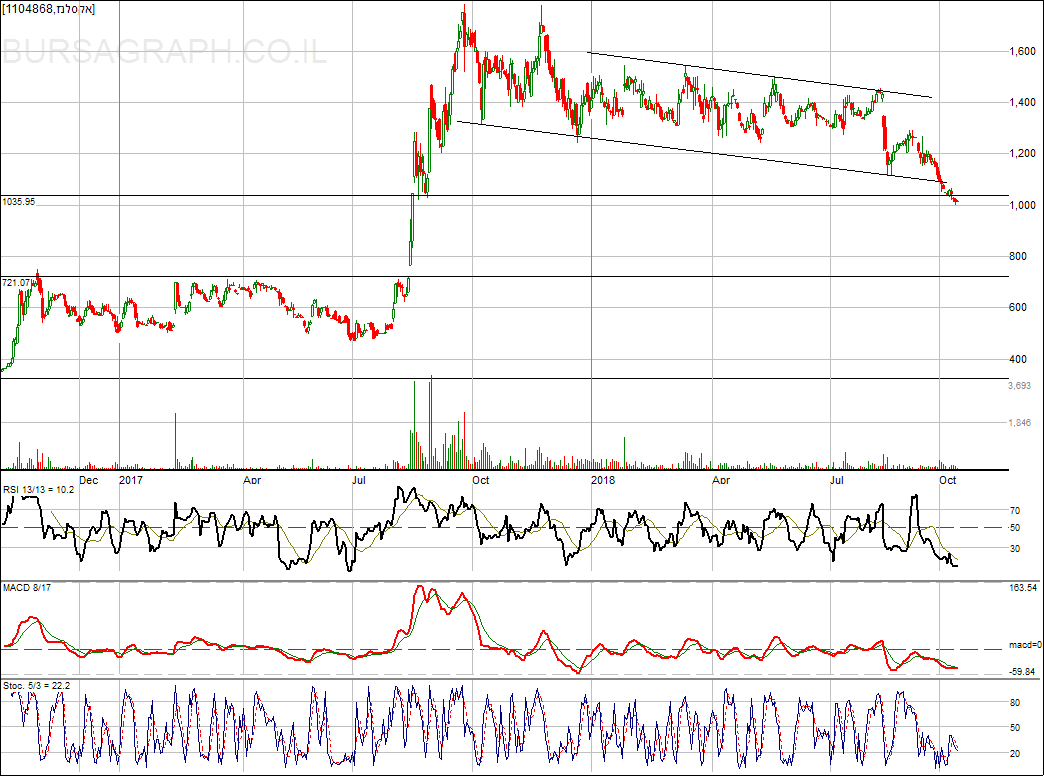Select the 400 price axis label
The image size is (1044, 776).
[x=1018, y=359]
